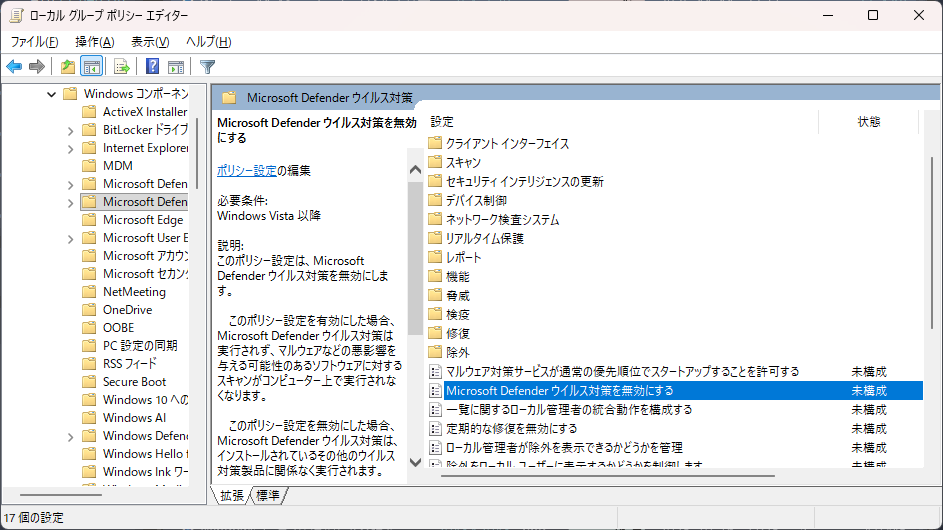Click the Export list toolbar icon

point(122,67)
